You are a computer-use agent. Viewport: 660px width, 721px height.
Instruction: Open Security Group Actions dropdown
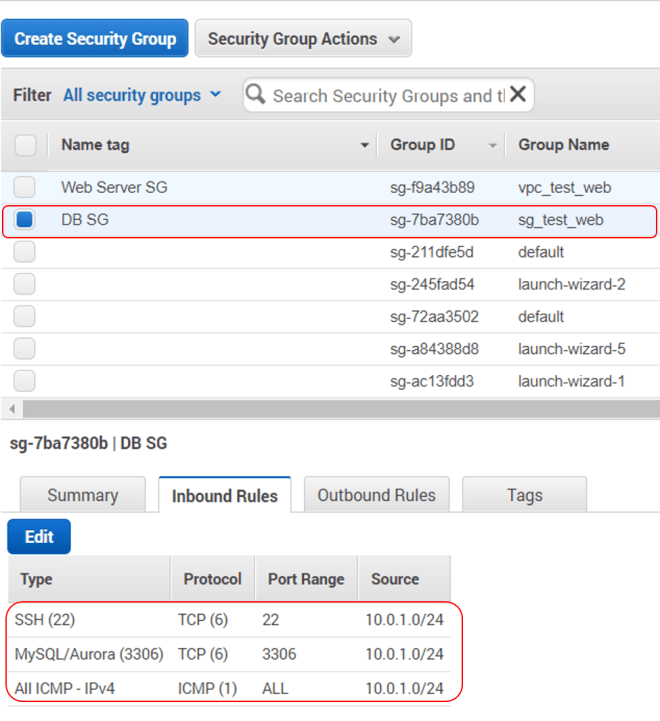pyautogui.click(x=303, y=39)
